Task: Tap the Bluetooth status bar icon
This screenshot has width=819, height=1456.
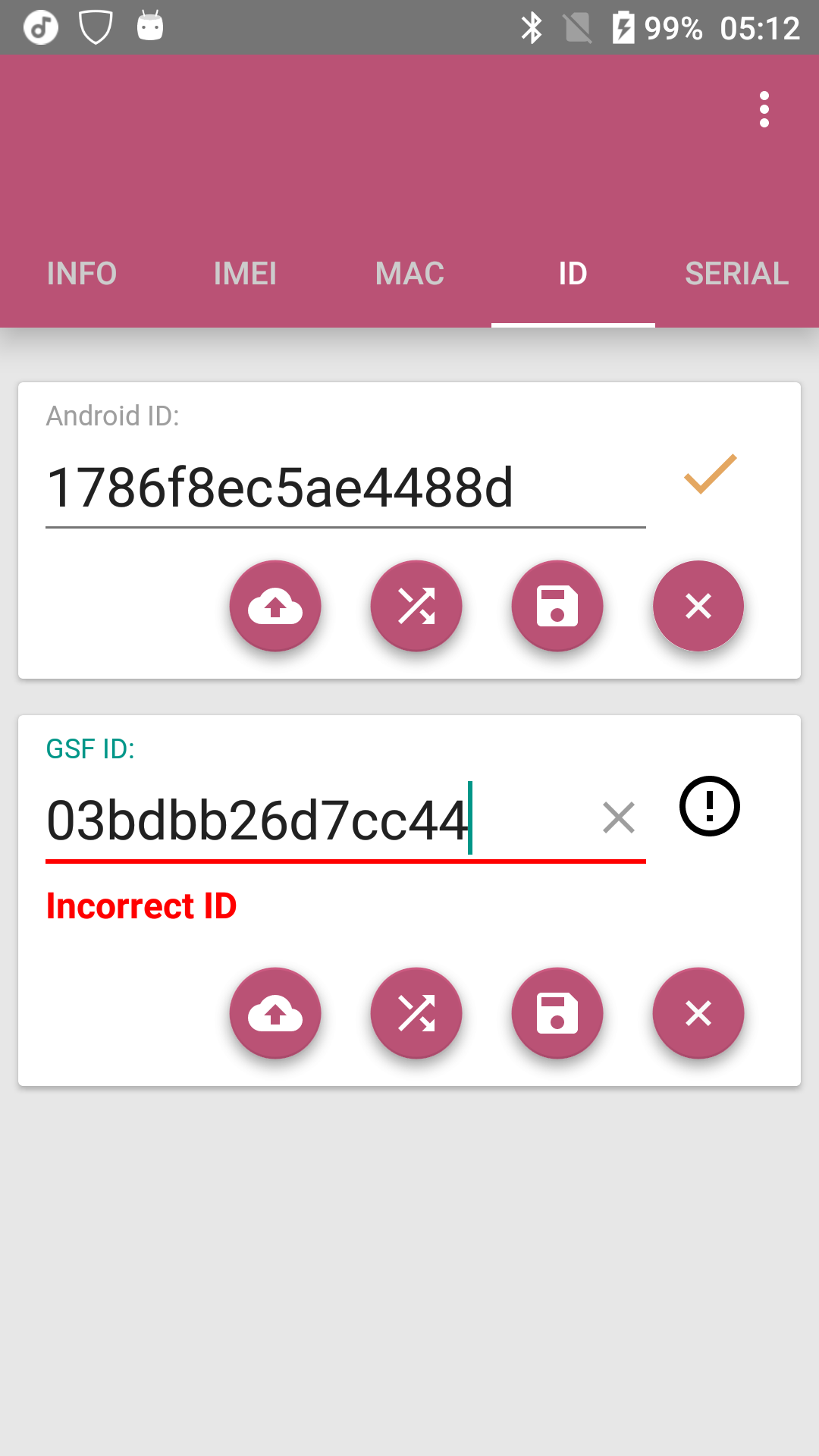Action: (x=532, y=28)
